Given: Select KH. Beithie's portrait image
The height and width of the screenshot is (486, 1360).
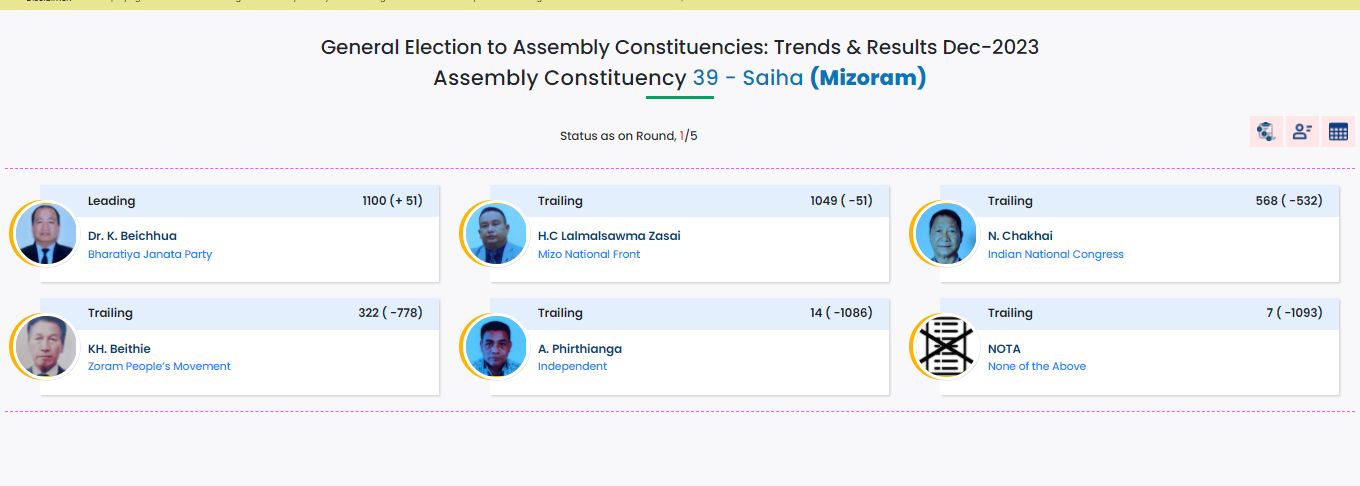Looking at the screenshot, I should 46,346.
